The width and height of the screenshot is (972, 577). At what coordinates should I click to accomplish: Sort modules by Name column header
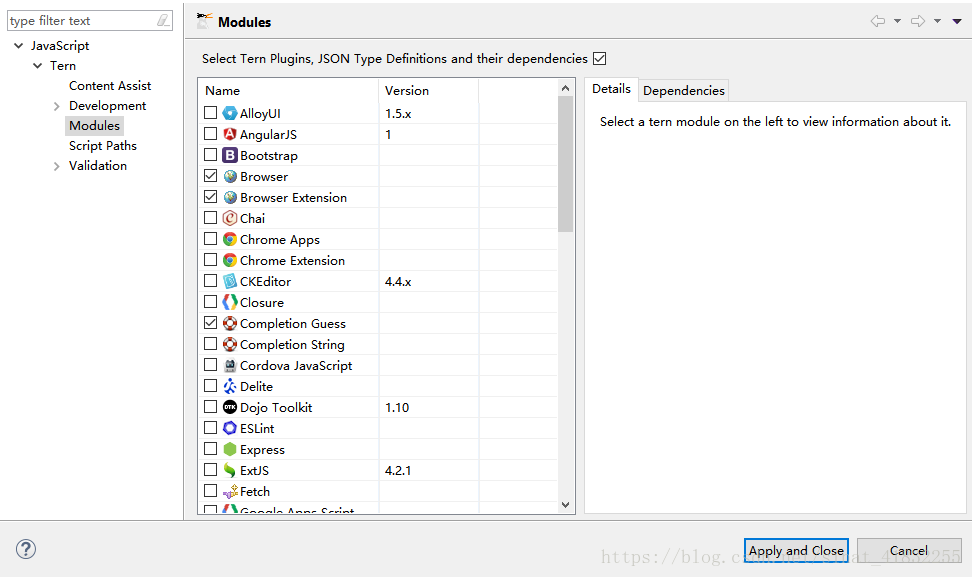point(288,90)
